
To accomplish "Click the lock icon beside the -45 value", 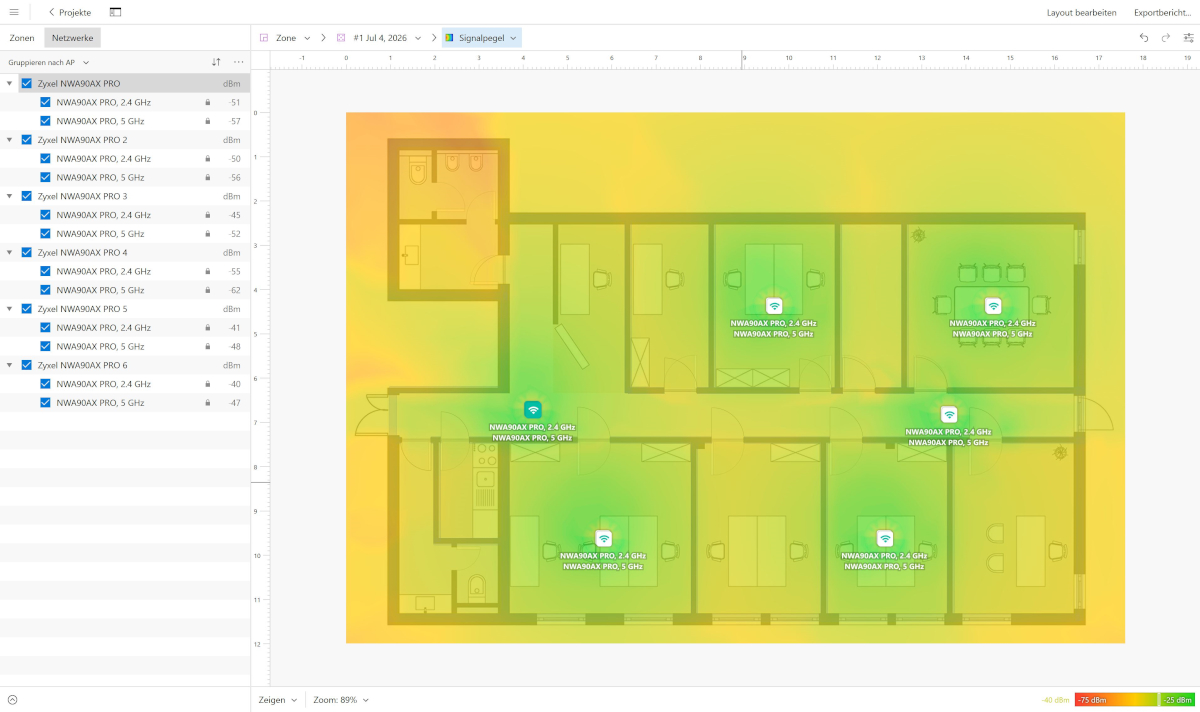I will tap(208, 215).
